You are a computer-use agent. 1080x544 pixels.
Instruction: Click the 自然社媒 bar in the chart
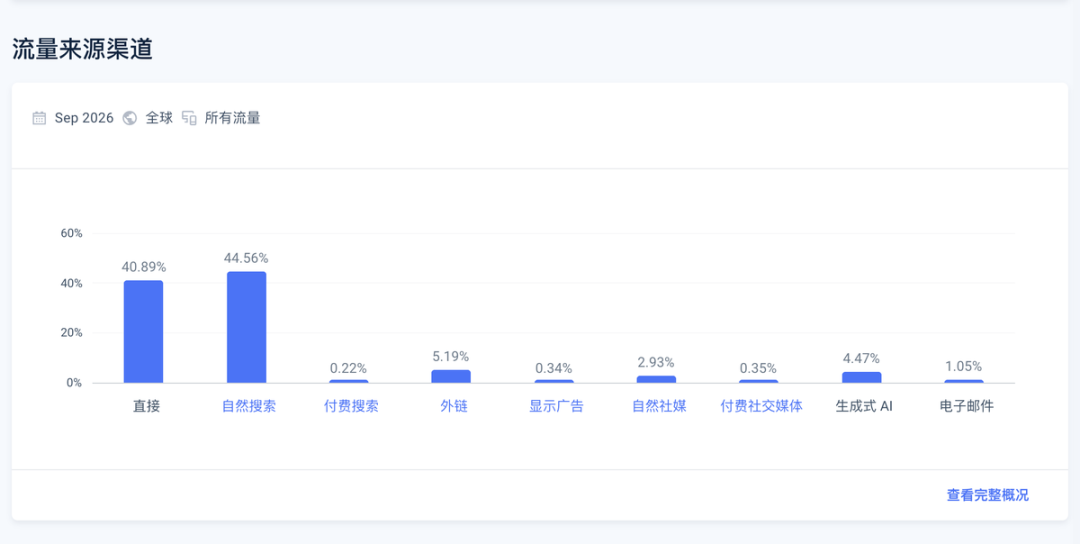click(x=656, y=379)
